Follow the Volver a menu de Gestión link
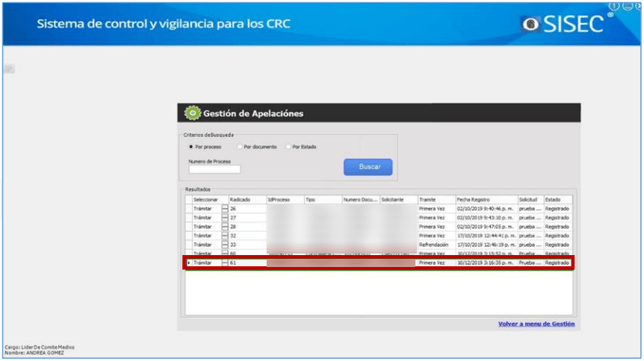Screen dimensions: 644x361 (x=536, y=324)
